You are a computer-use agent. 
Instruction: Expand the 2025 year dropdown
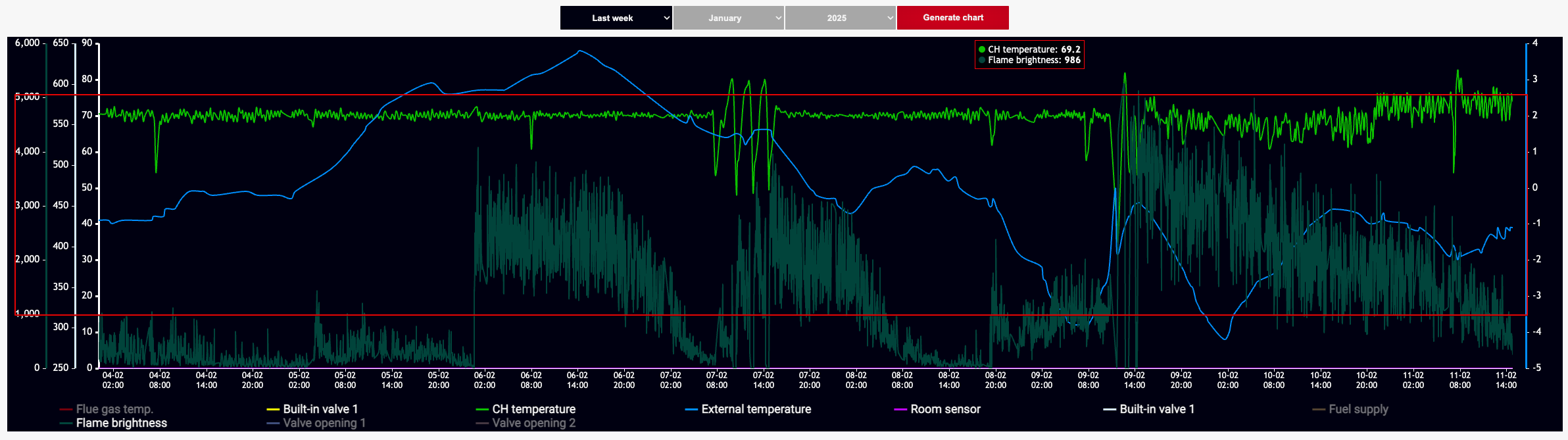click(840, 18)
